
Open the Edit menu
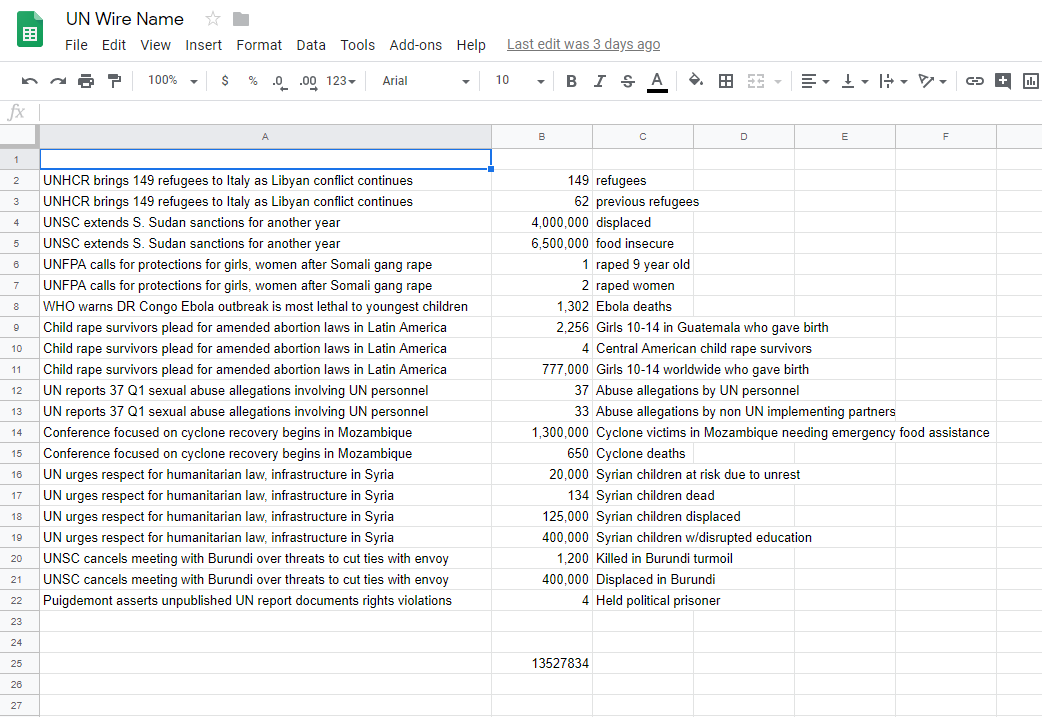pos(114,45)
